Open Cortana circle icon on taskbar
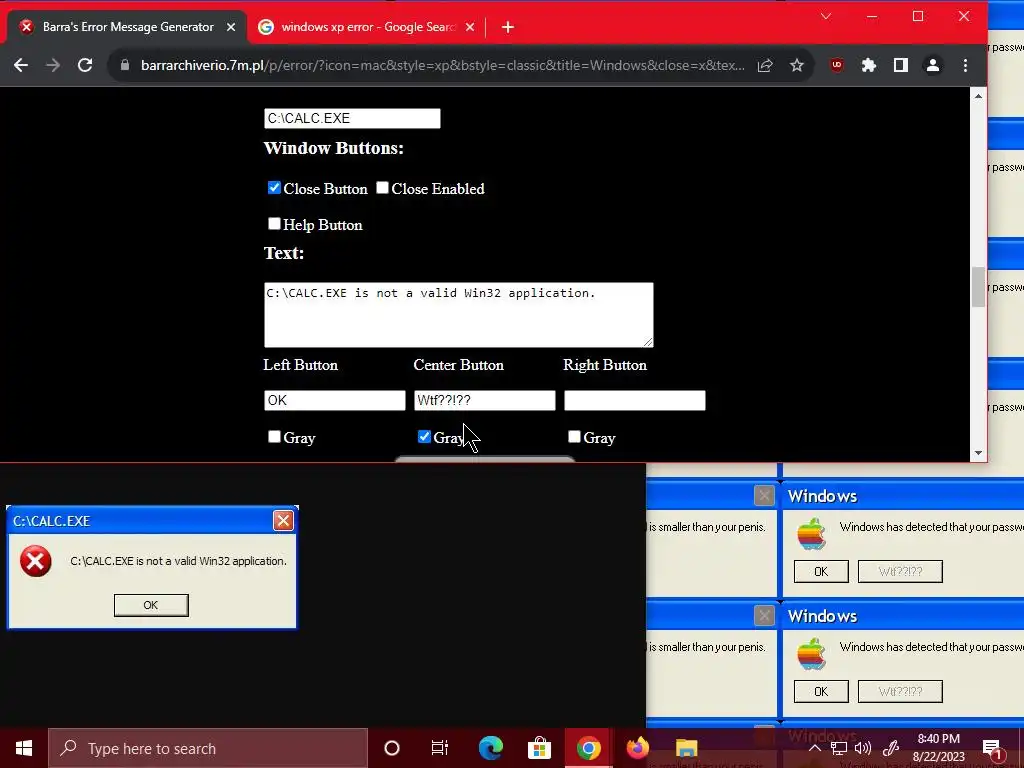 392,748
